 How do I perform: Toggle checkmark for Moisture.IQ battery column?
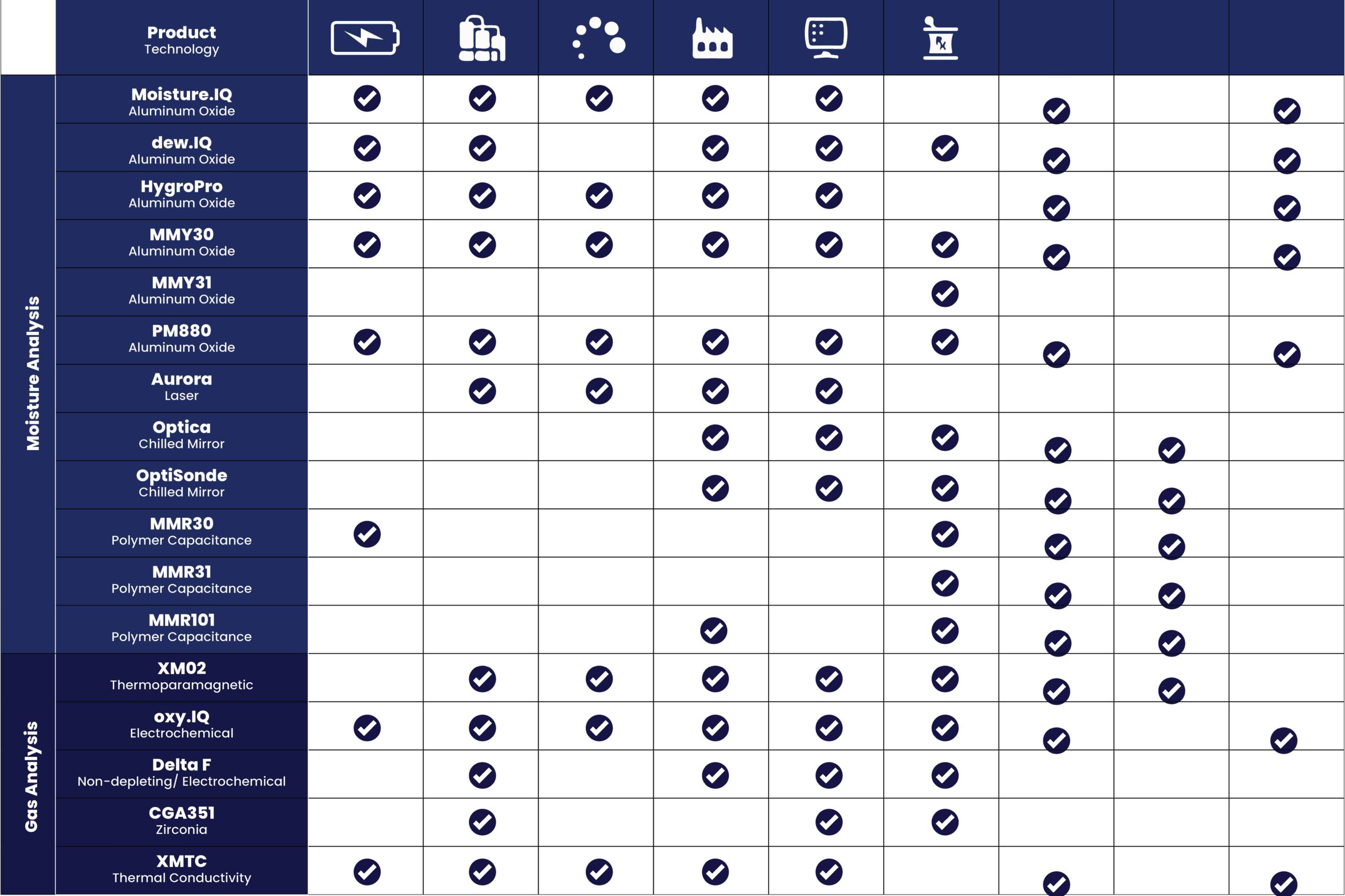pyautogui.click(x=365, y=101)
